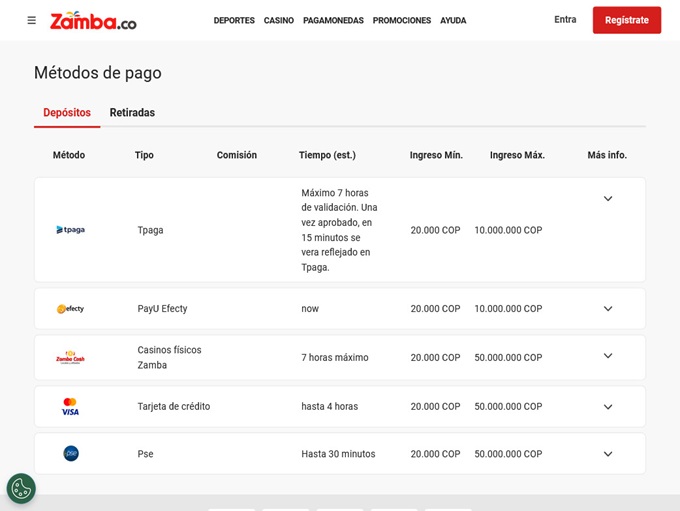
Task: Click the Zamba Cash logo
Action: tap(70, 357)
